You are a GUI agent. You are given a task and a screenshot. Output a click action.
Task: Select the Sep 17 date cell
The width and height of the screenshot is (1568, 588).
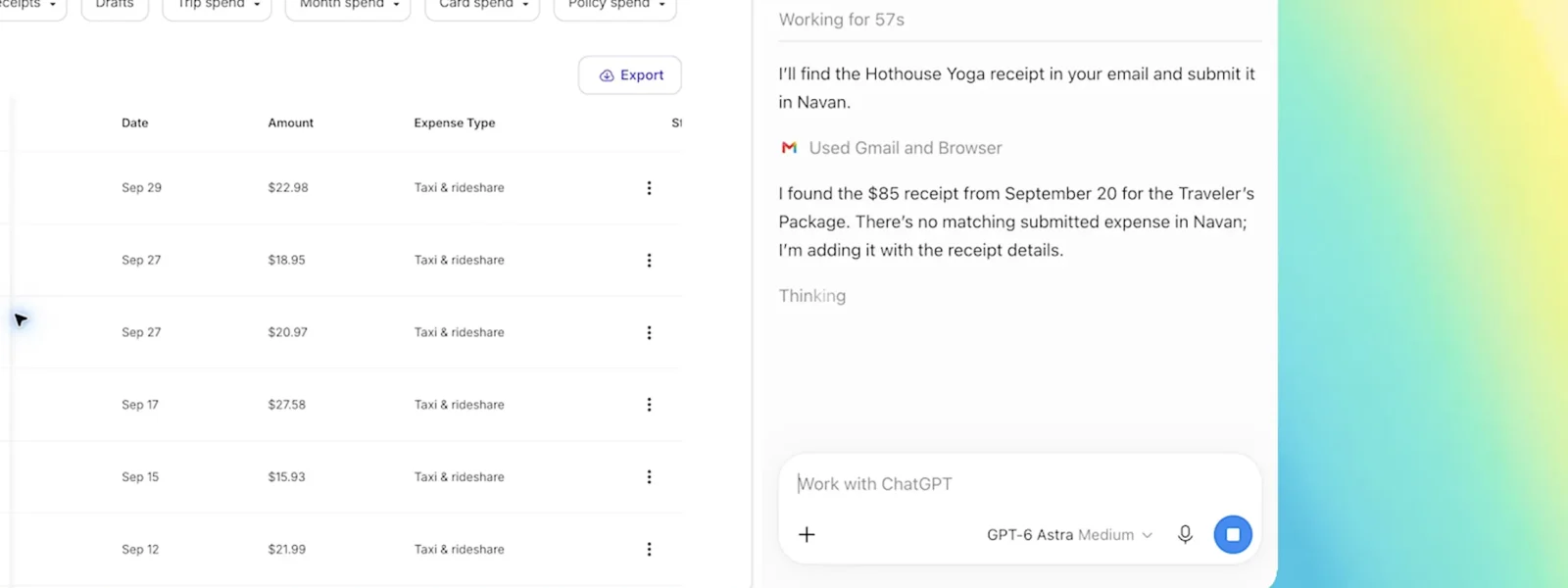coord(140,405)
